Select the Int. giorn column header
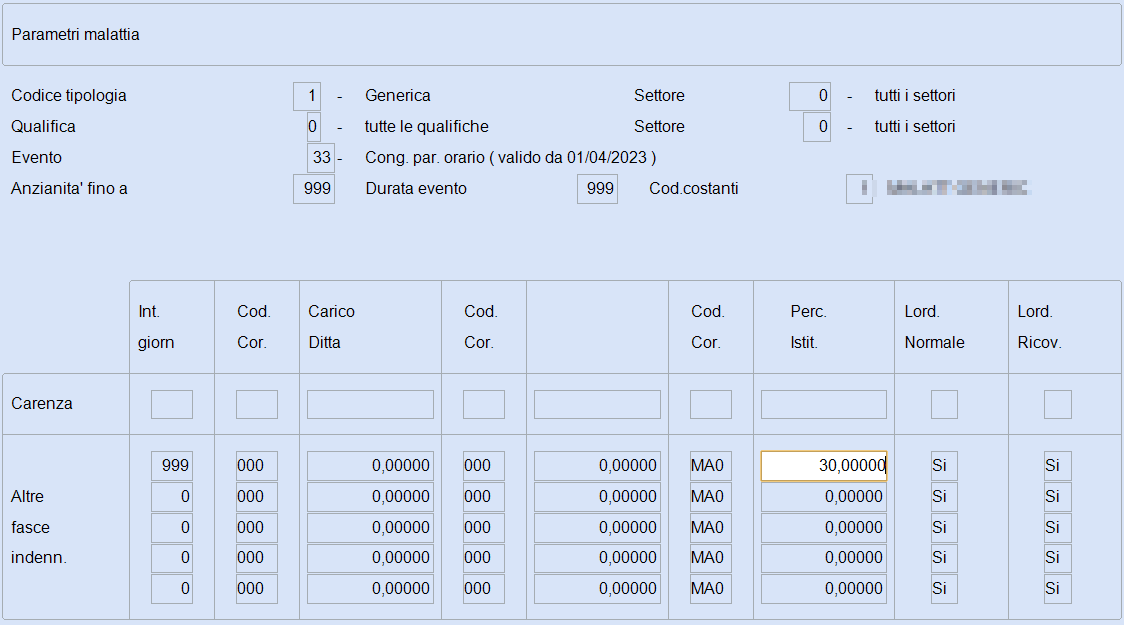 tap(156, 327)
